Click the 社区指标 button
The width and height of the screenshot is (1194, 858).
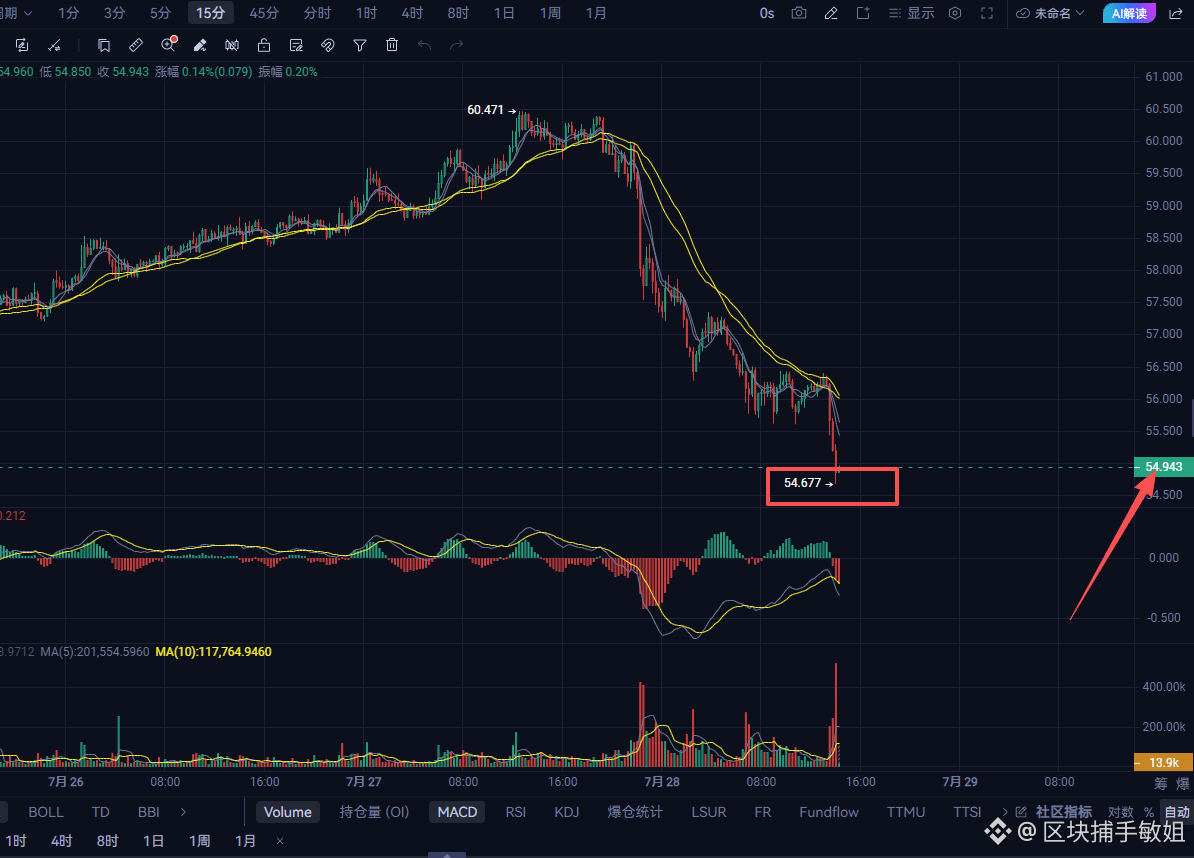1064,812
